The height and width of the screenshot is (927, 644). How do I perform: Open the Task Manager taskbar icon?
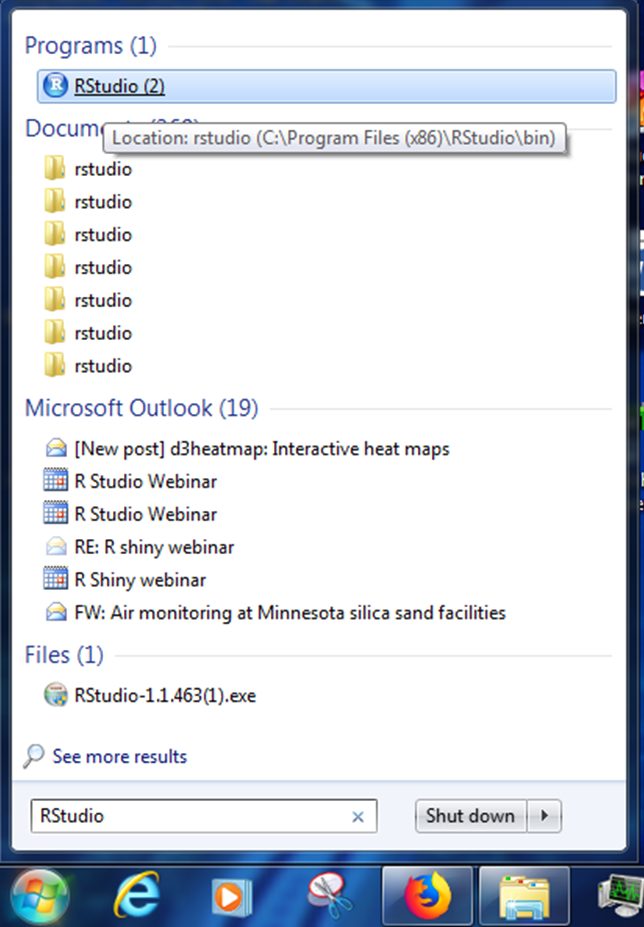(620, 896)
